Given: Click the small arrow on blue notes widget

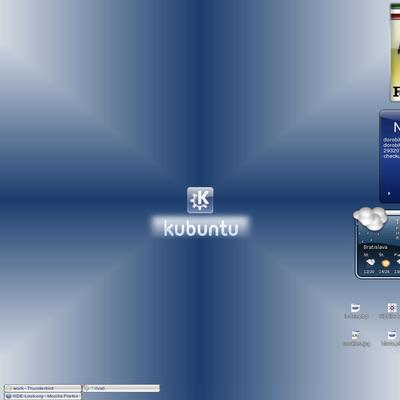Looking at the screenshot, I should 389,193.
